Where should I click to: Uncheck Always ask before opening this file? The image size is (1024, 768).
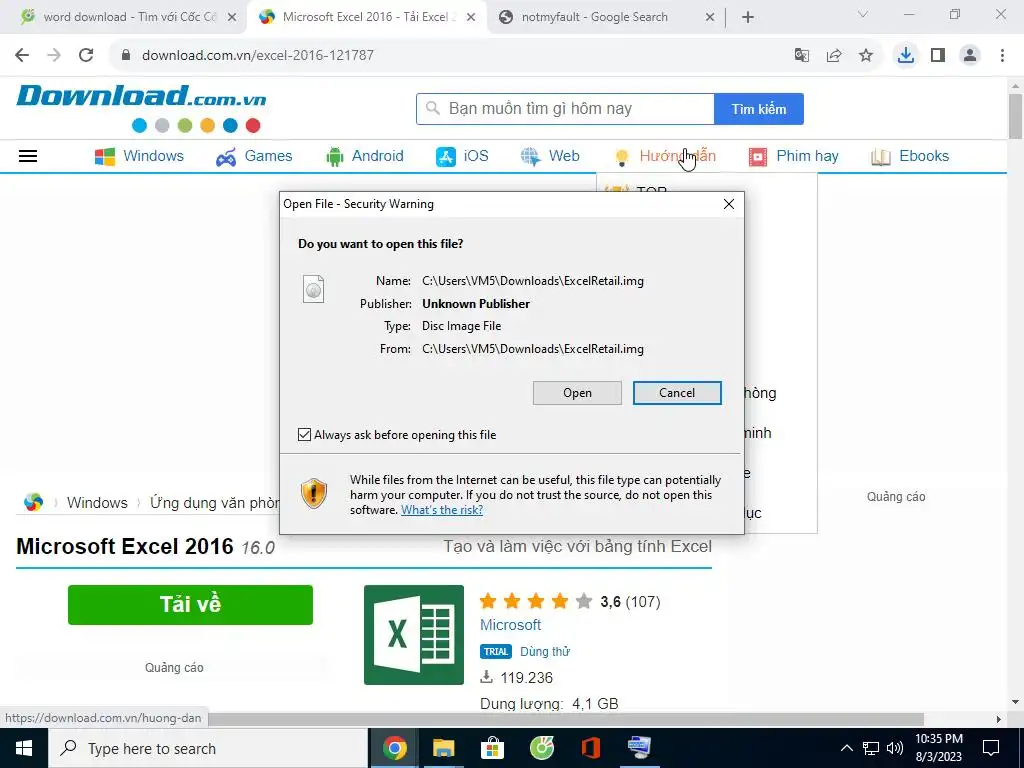304,435
